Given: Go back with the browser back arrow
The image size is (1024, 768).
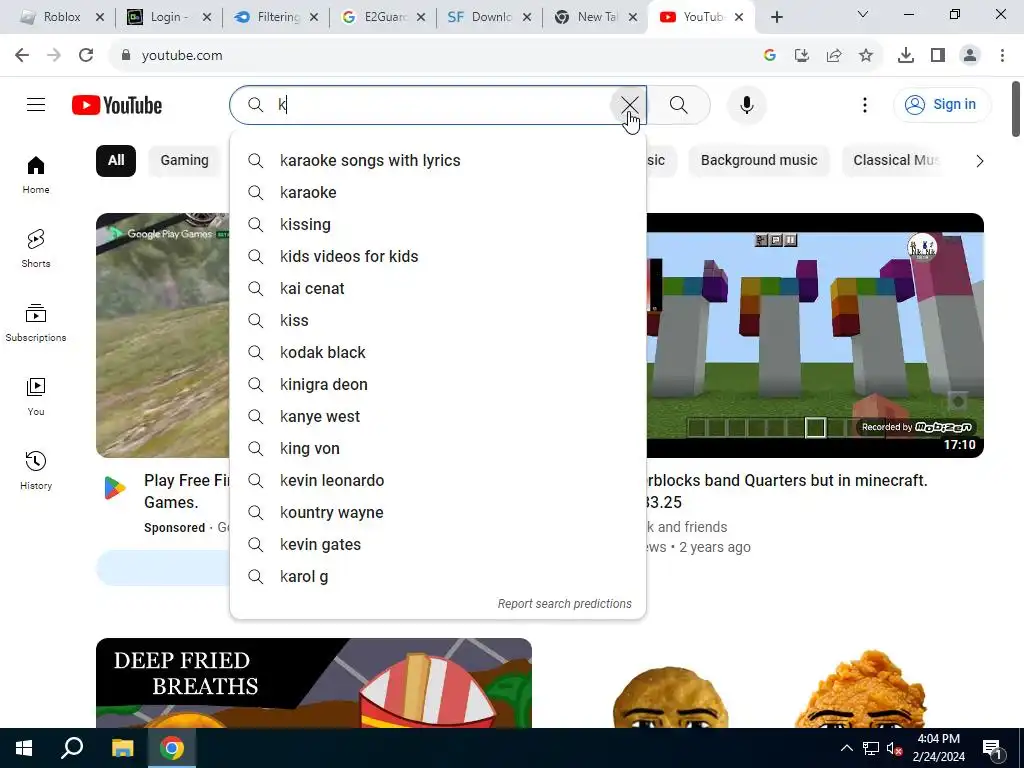Looking at the screenshot, I should tap(22, 56).
